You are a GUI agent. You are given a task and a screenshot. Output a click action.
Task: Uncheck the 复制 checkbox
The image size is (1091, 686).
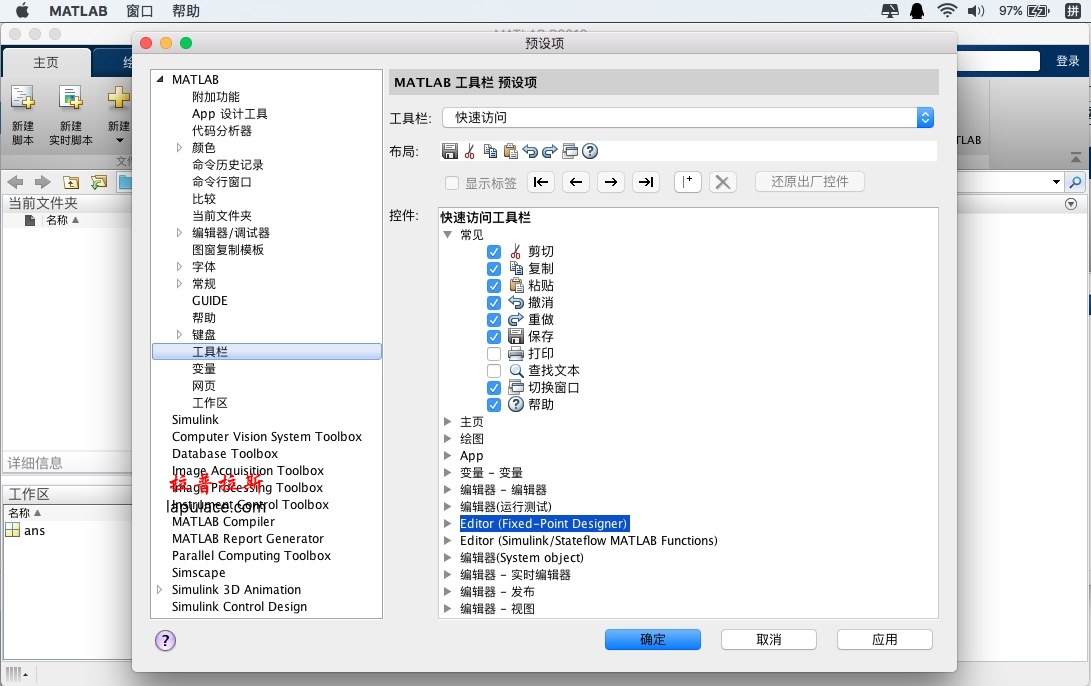tap(494, 269)
